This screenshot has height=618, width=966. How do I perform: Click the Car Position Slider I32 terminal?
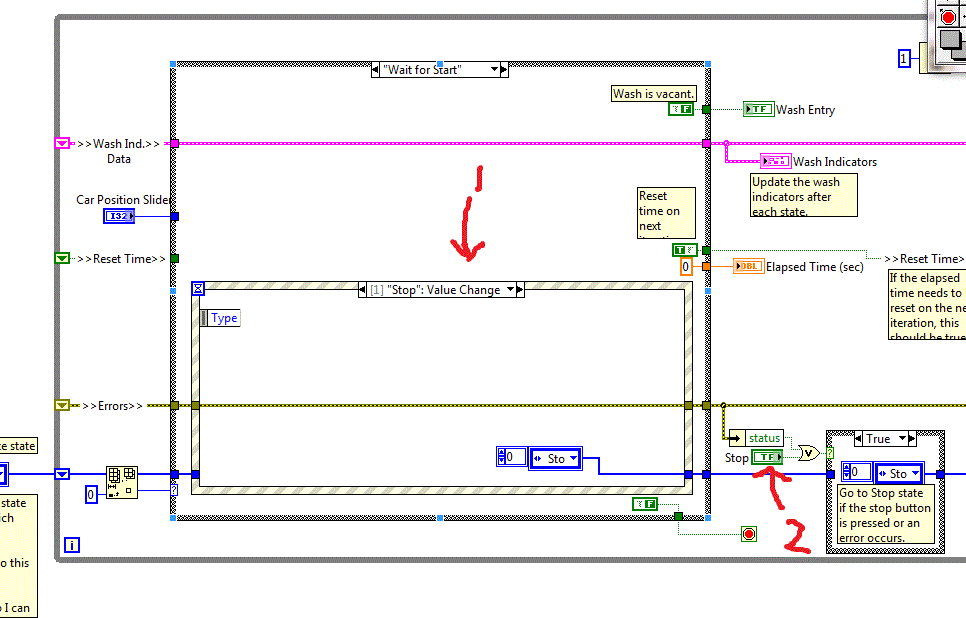(118, 216)
